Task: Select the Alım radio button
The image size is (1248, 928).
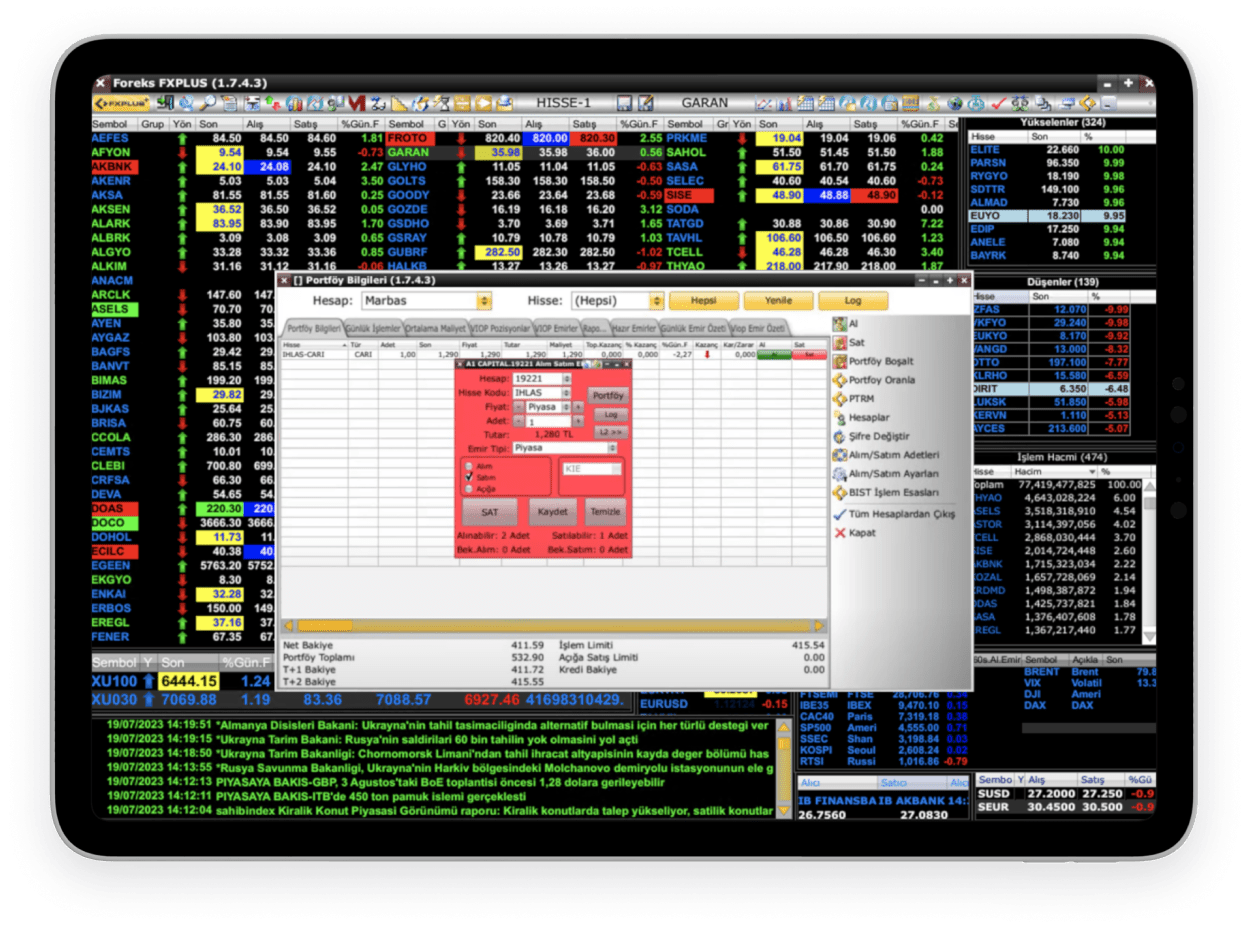Action: (468, 466)
